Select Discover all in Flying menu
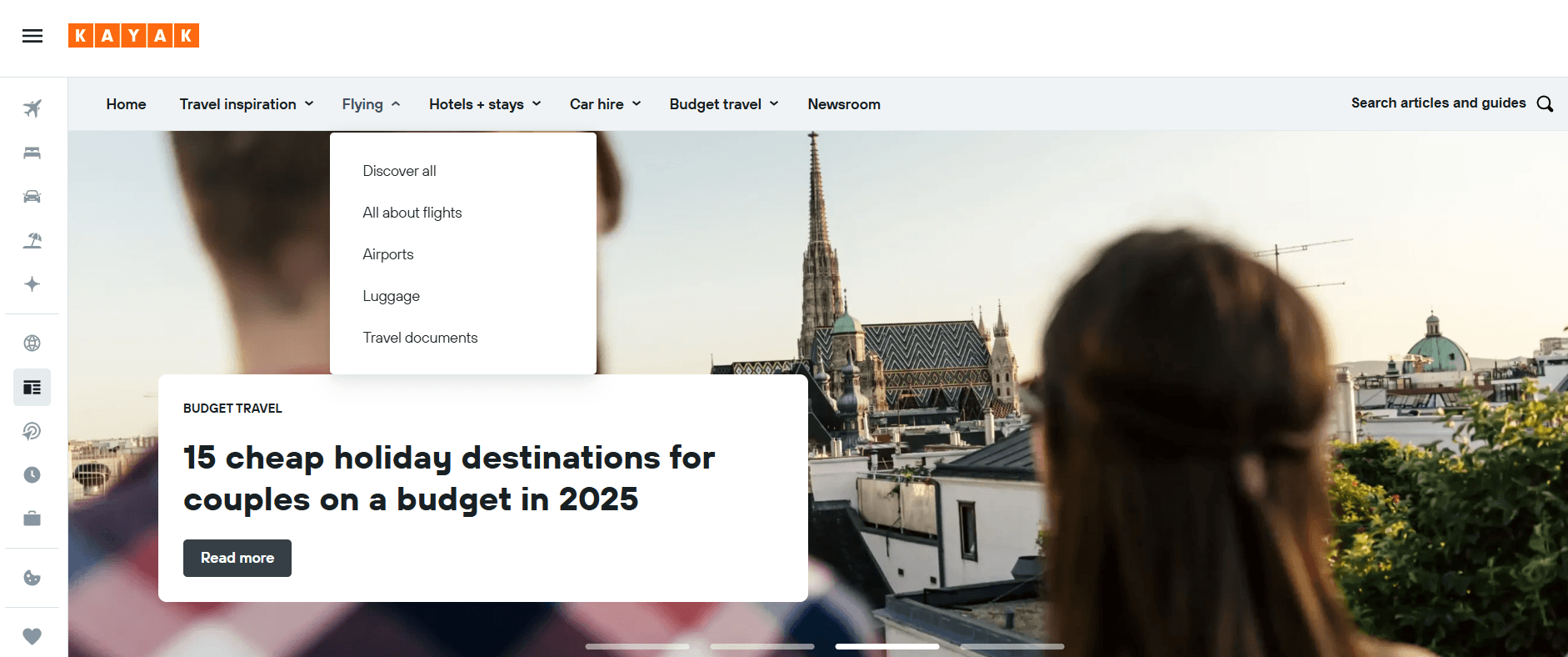Screen dimensions: 1568x657 click(399, 171)
